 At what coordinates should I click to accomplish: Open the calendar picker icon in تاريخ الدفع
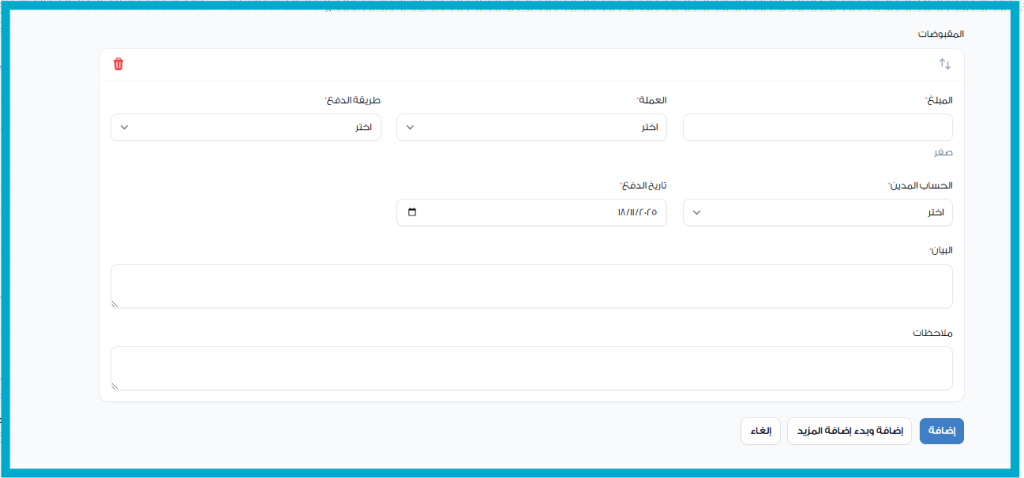coord(413,213)
